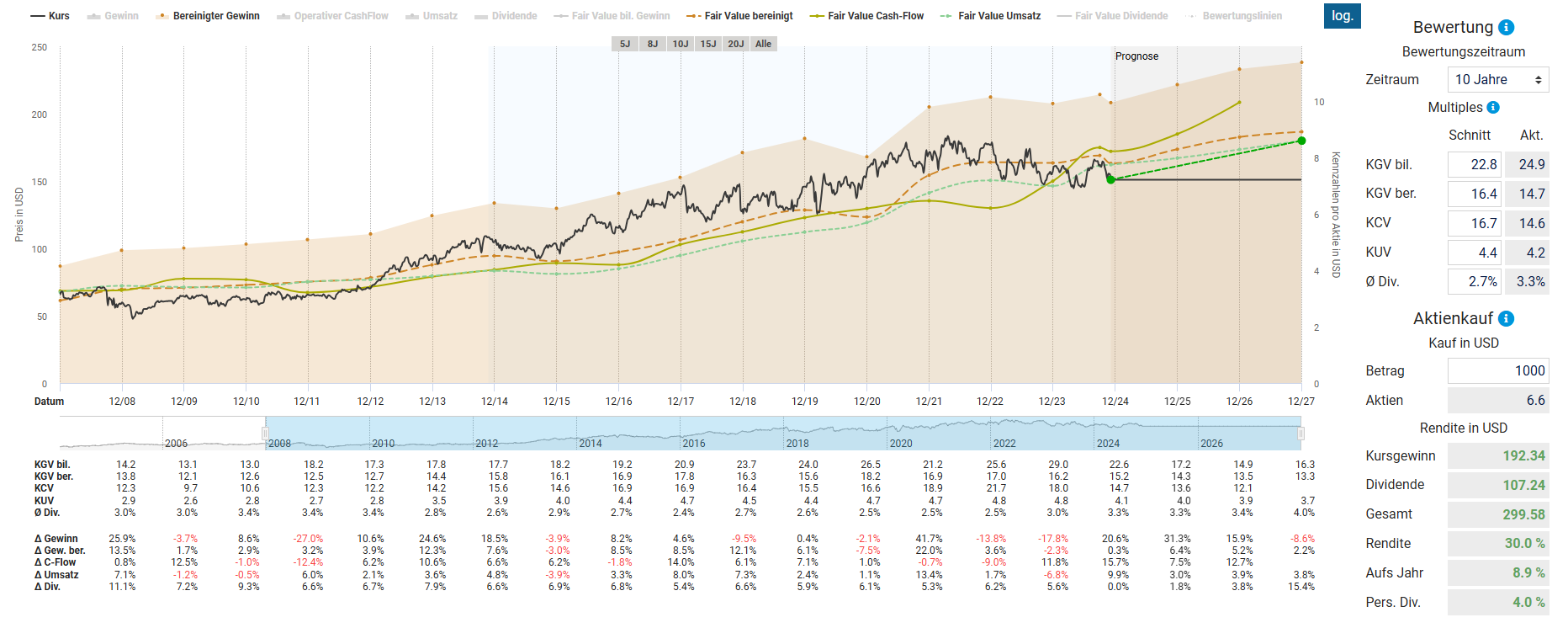Select the 5J time range tab
This screenshot has width=1568, height=628.
[625, 44]
